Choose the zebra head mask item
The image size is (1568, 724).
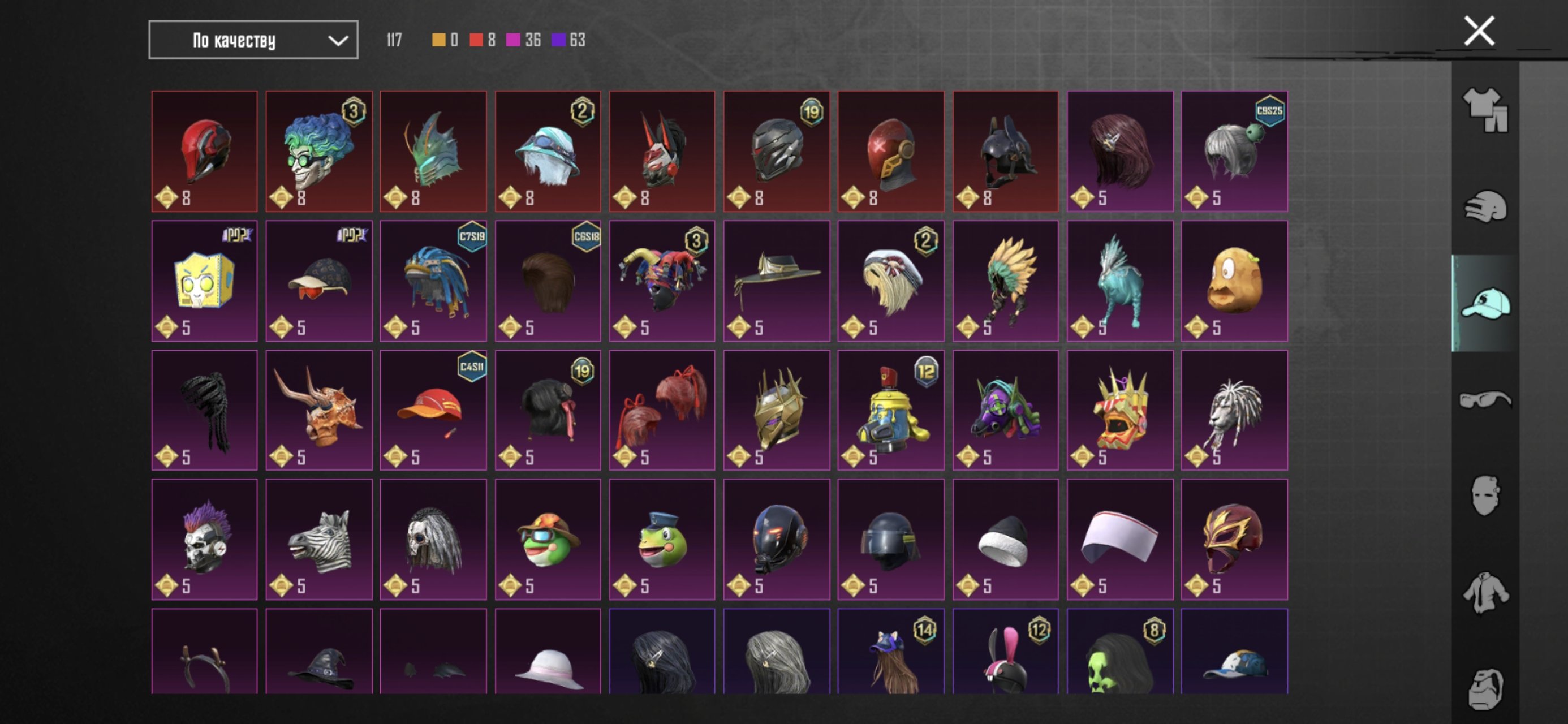(319, 540)
